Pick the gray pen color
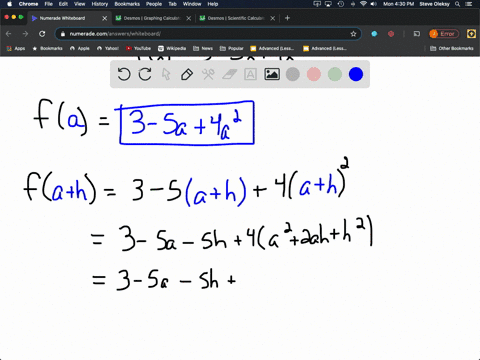This screenshot has height=360, width=480. point(293,74)
